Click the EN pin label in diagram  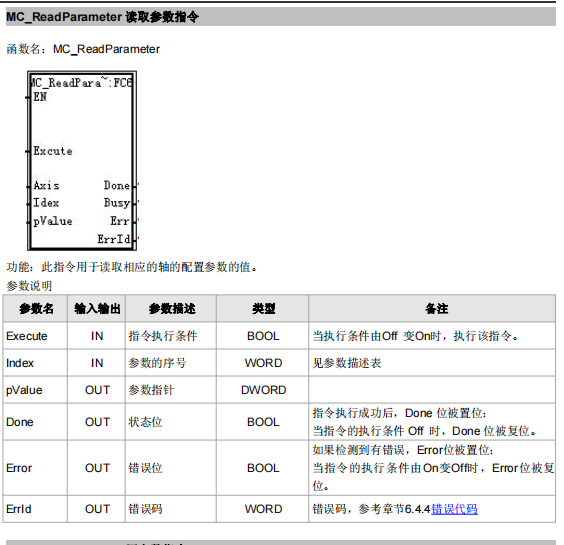(x=40, y=97)
